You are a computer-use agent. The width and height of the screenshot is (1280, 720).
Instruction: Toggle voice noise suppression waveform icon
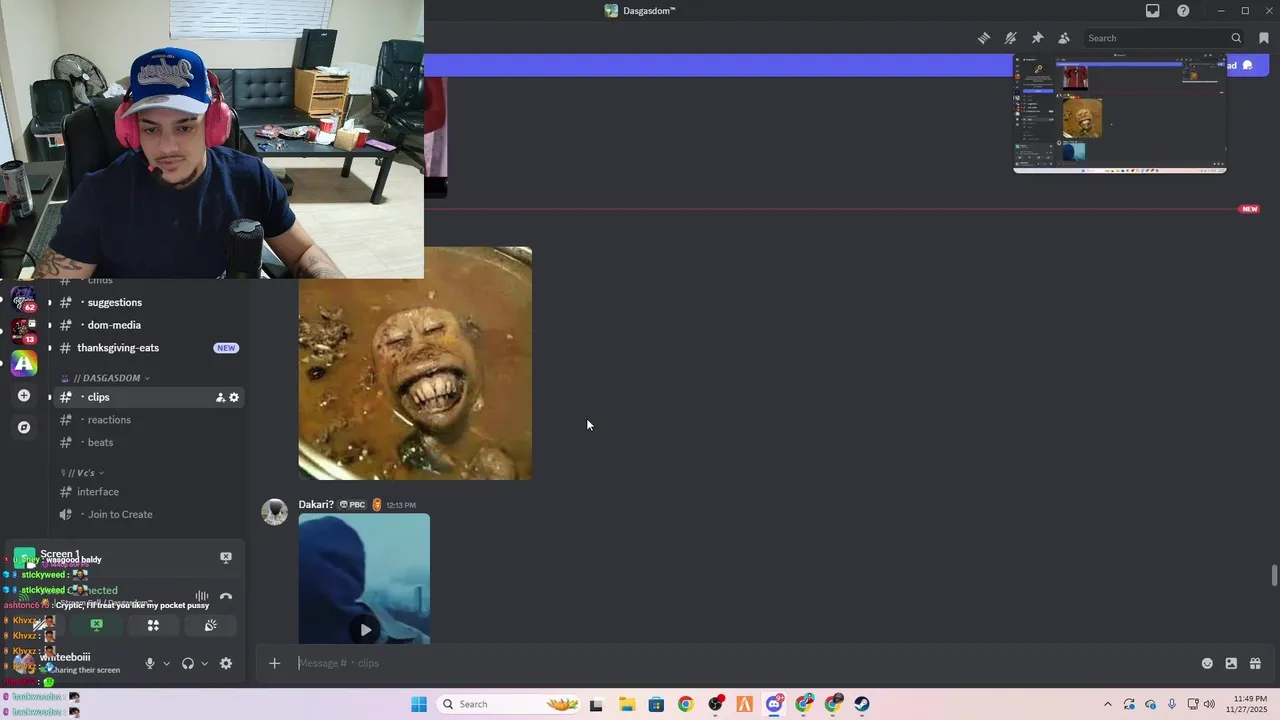click(202, 596)
